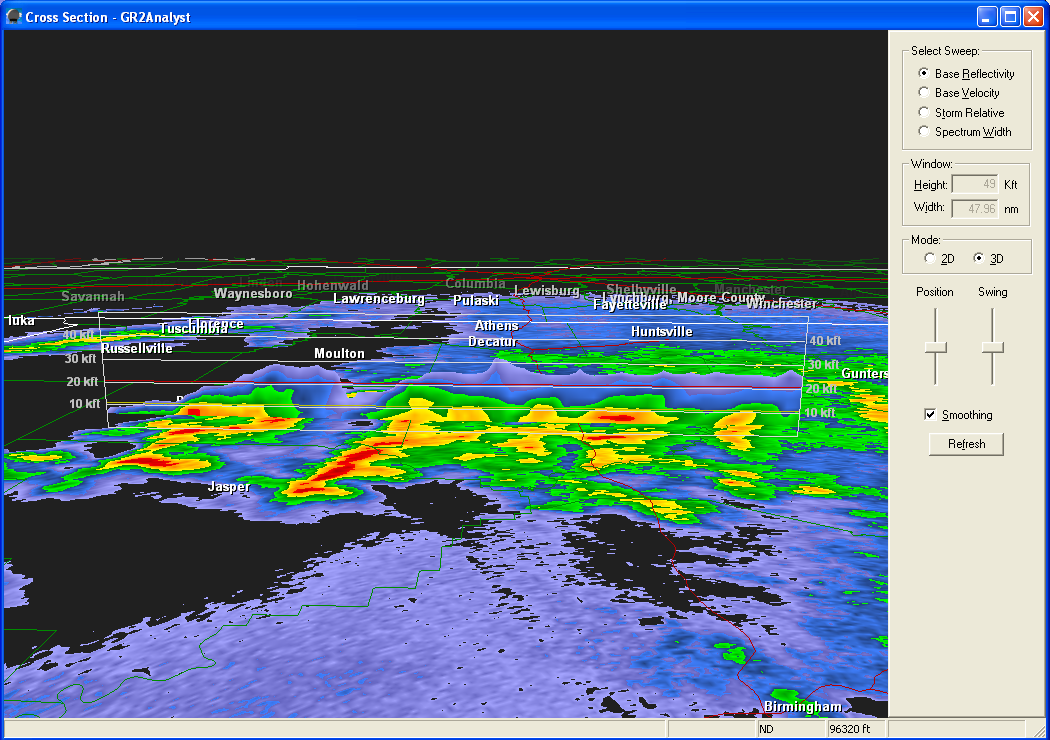Select the 3D mode radio button
The image size is (1050, 740).
tap(979, 258)
